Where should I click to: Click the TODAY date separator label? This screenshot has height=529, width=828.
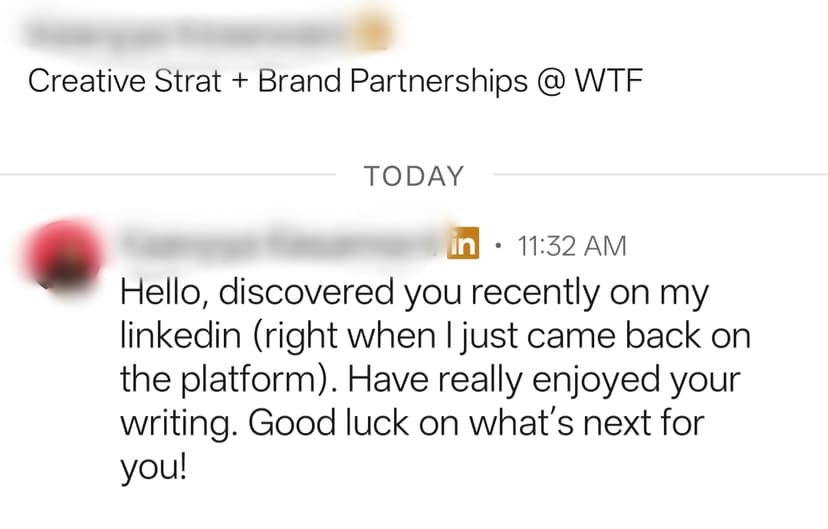pyautogui.click(x=414, y=177)
